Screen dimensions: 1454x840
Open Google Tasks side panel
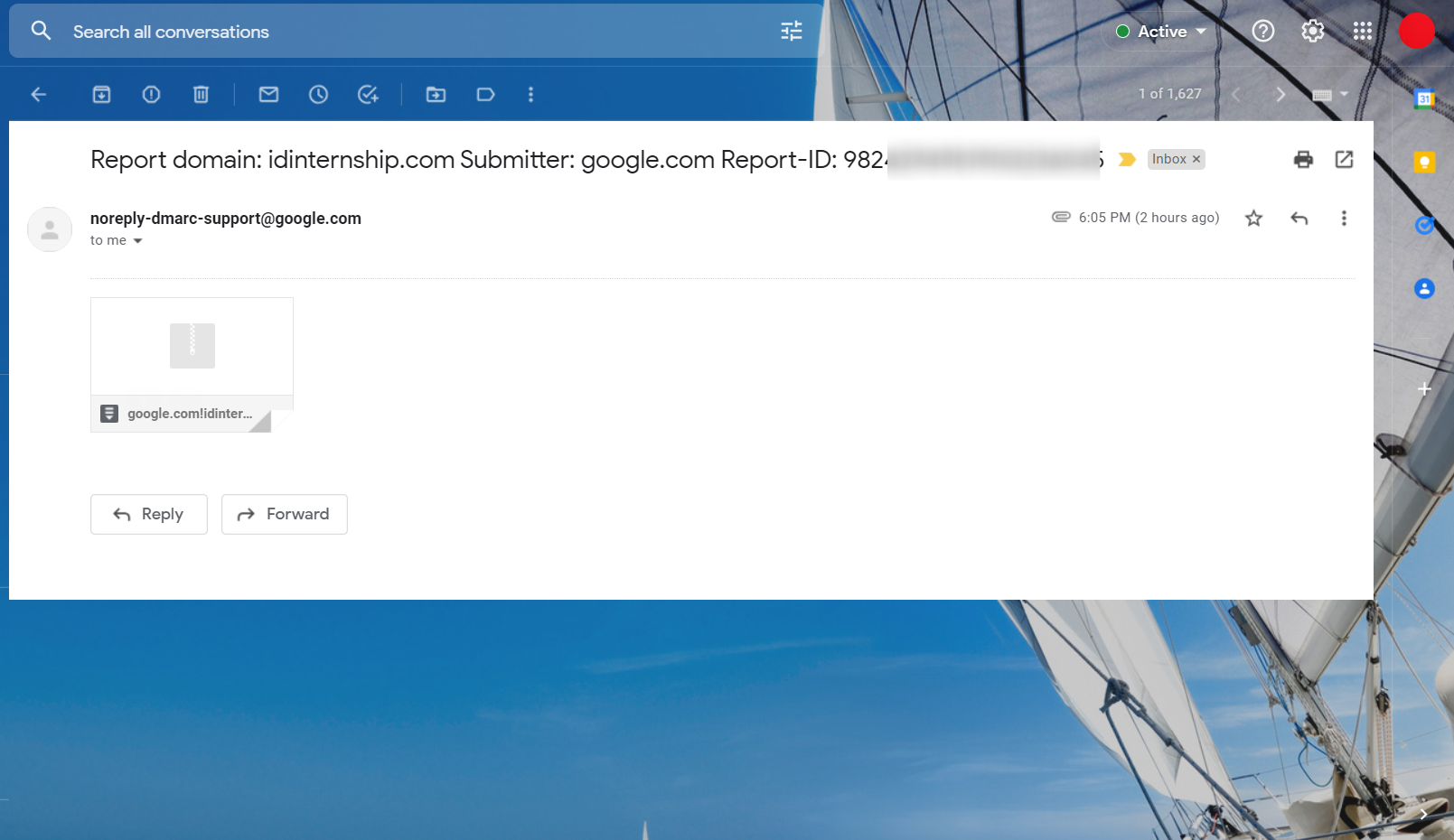[x=1424, y=226]
